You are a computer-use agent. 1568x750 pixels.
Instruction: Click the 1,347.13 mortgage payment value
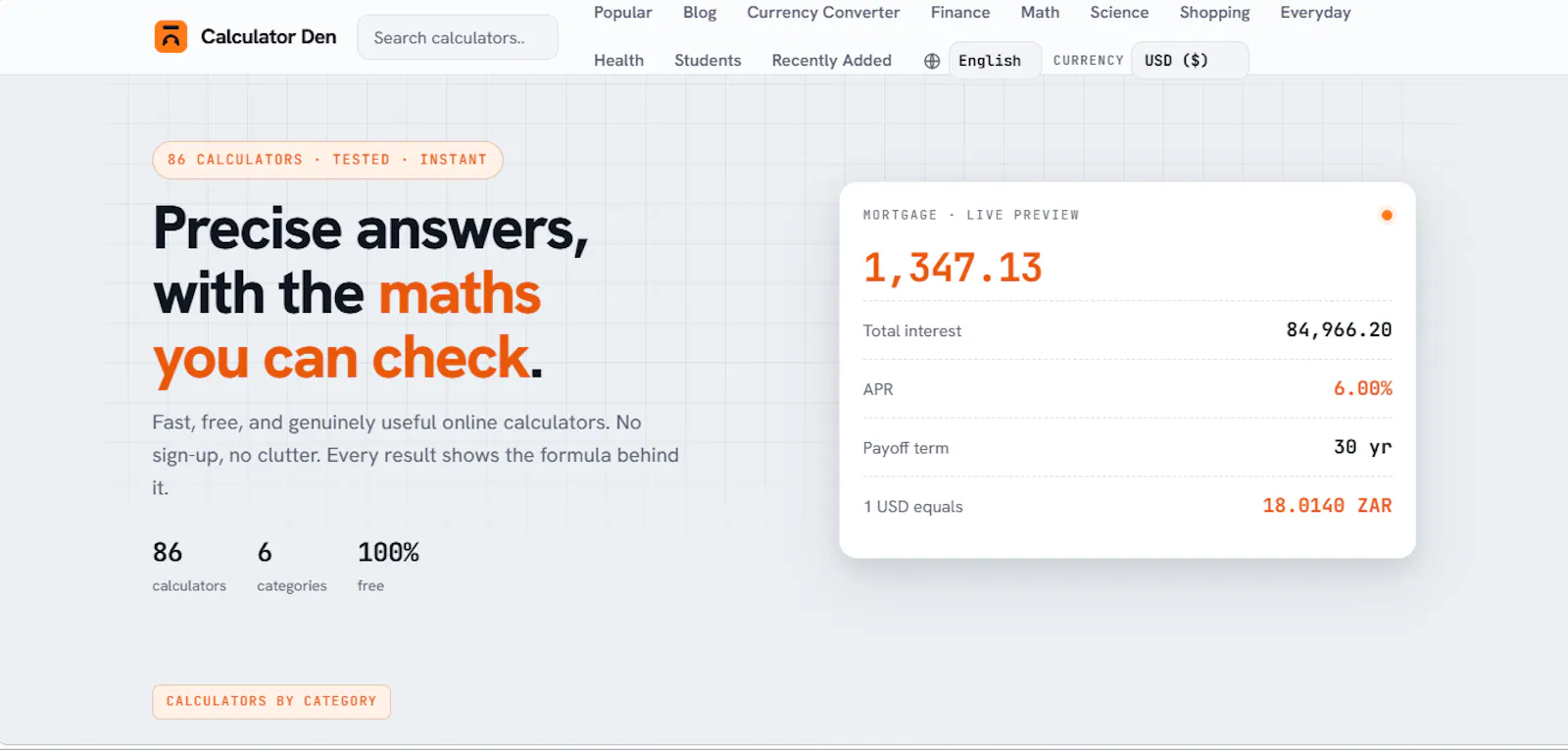953,268
